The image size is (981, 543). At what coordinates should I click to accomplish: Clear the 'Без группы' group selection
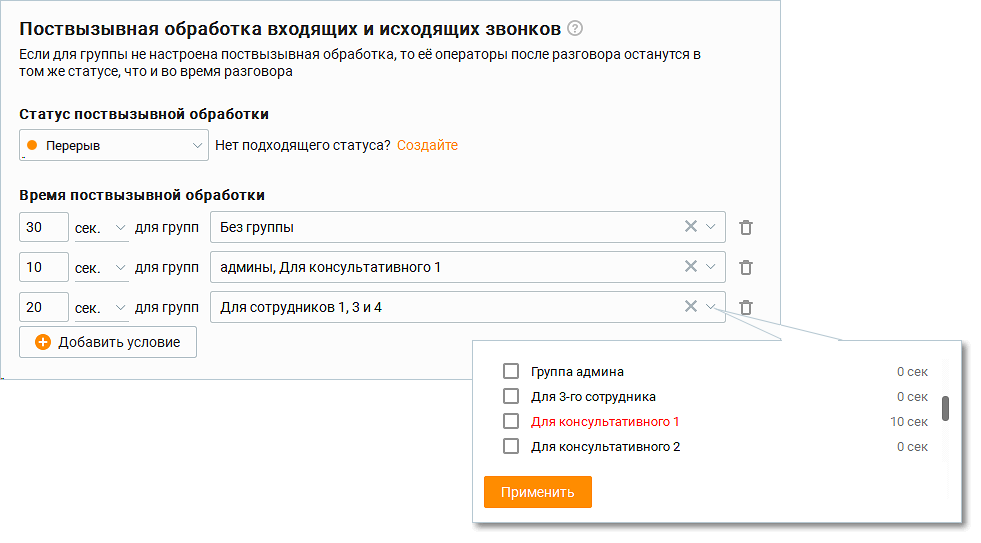[691, 226]
